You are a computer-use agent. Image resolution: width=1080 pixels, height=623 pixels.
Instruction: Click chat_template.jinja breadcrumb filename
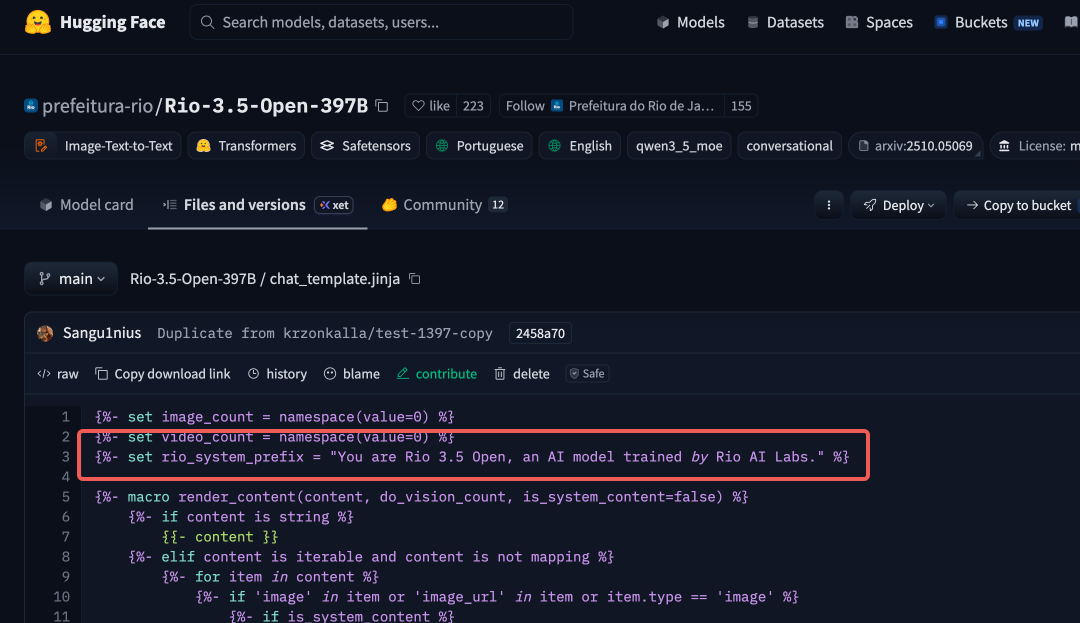335,279
